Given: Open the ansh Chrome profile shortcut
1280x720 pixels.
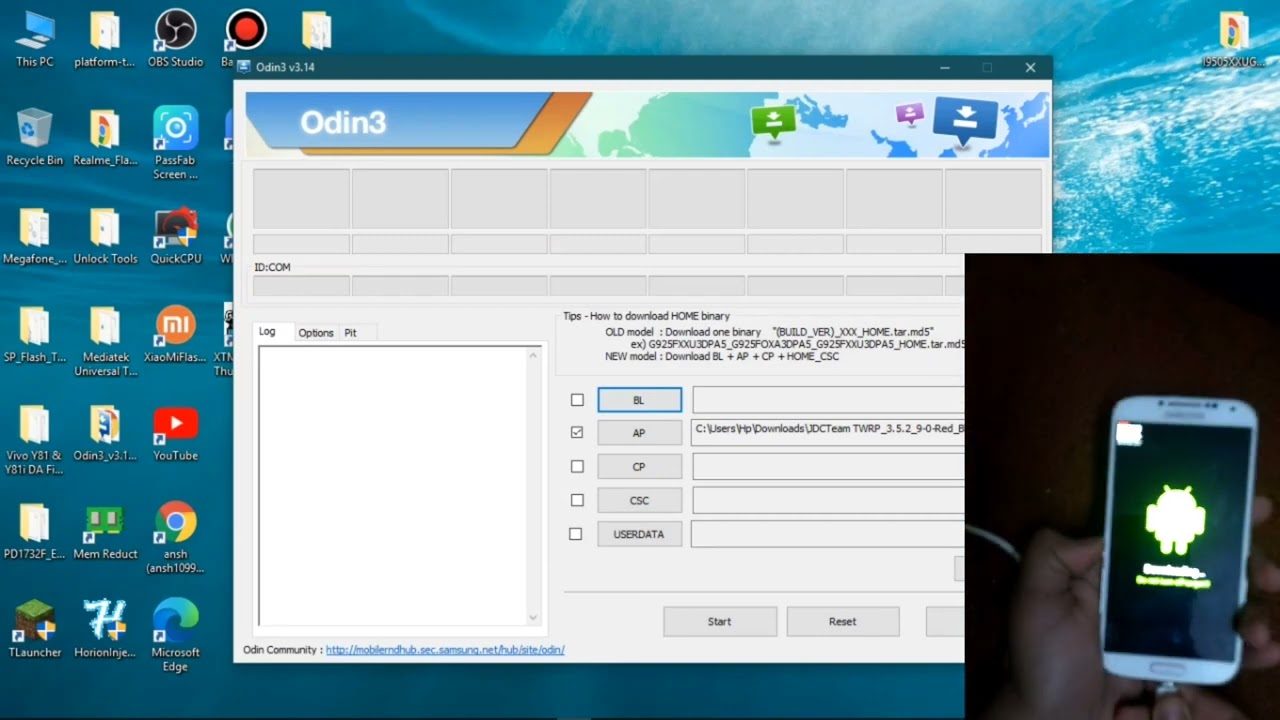Looking at the screenshot, I should [x=175, y=537].
